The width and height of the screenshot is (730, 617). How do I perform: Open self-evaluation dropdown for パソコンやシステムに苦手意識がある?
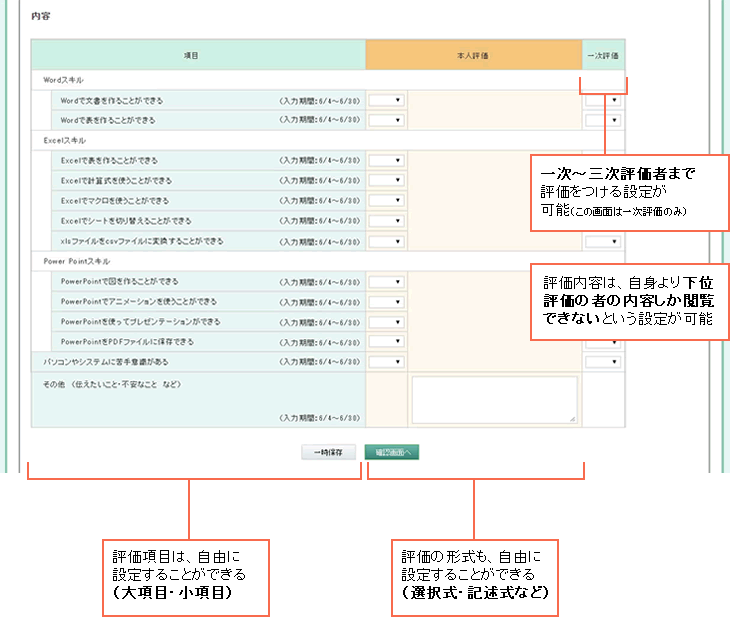click(386, 362)
